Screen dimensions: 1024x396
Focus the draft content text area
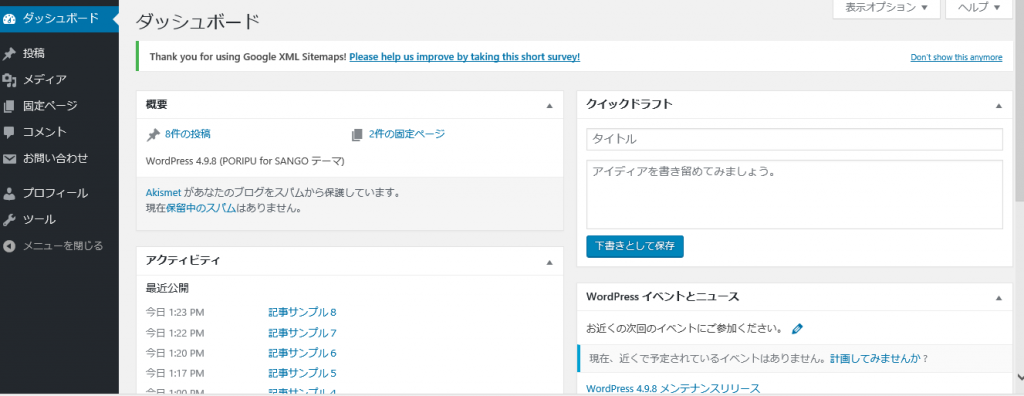(x=794, y=194)
